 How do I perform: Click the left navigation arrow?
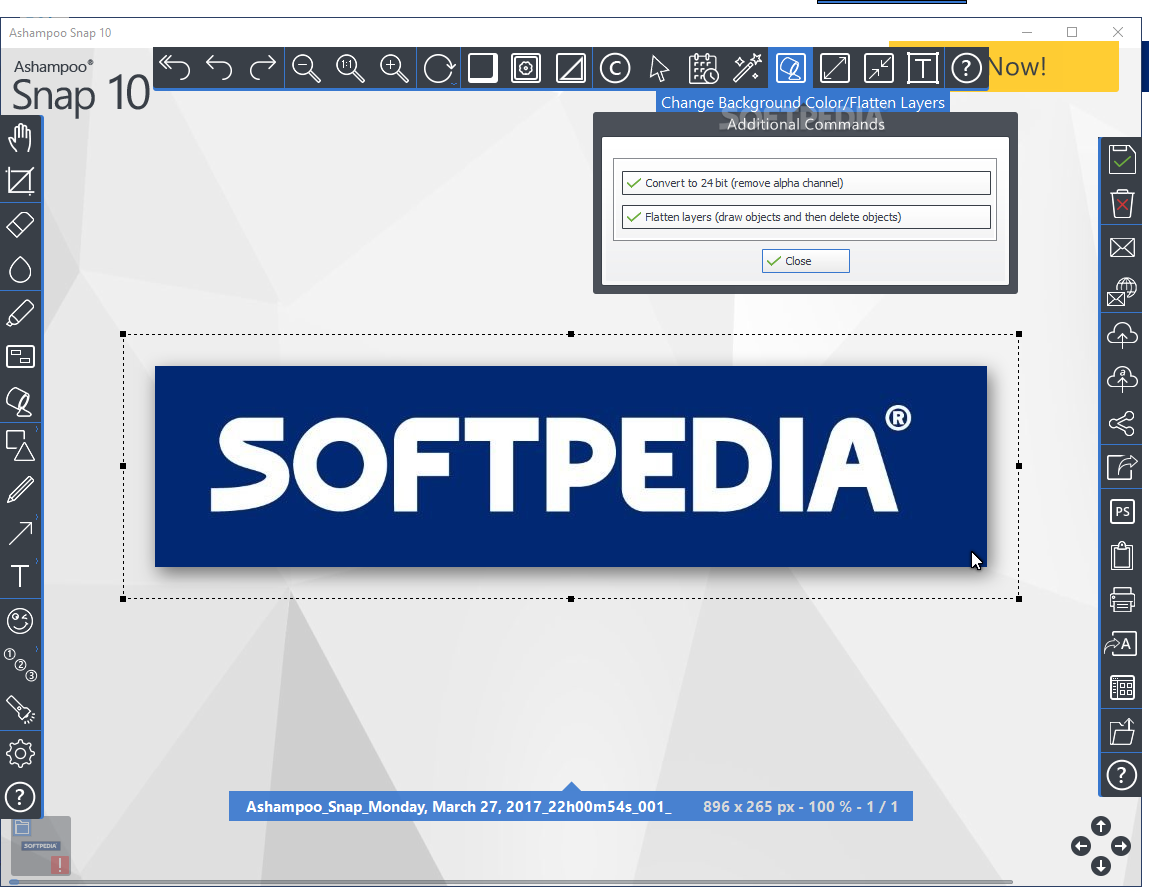coord(1081,846)
